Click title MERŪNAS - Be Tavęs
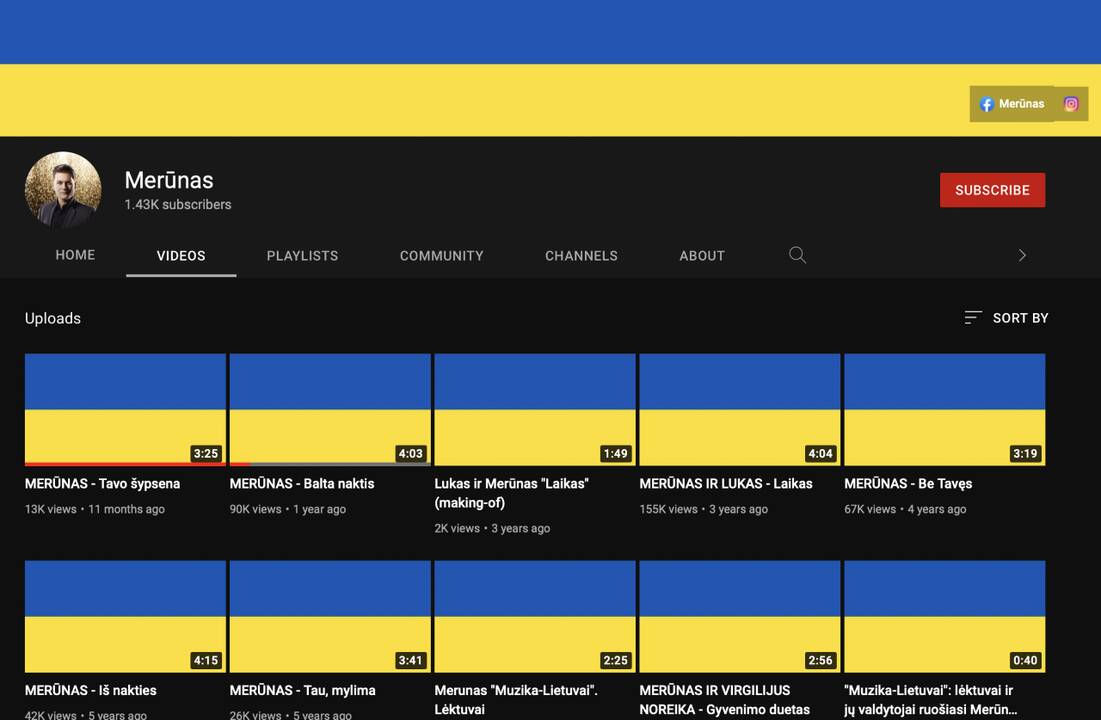Image resolution: width=1101 pixels, height=720 pixels. point(908,483)
